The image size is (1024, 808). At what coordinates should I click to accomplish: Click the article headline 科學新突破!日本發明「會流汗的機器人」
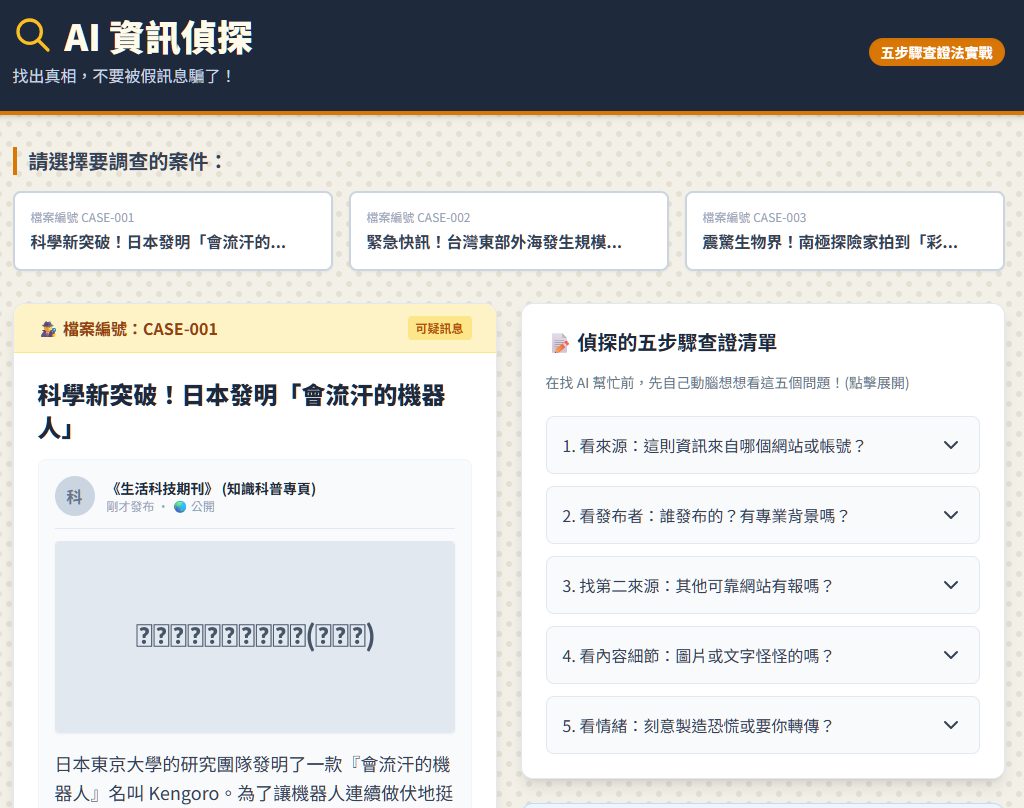coord(241,412)
